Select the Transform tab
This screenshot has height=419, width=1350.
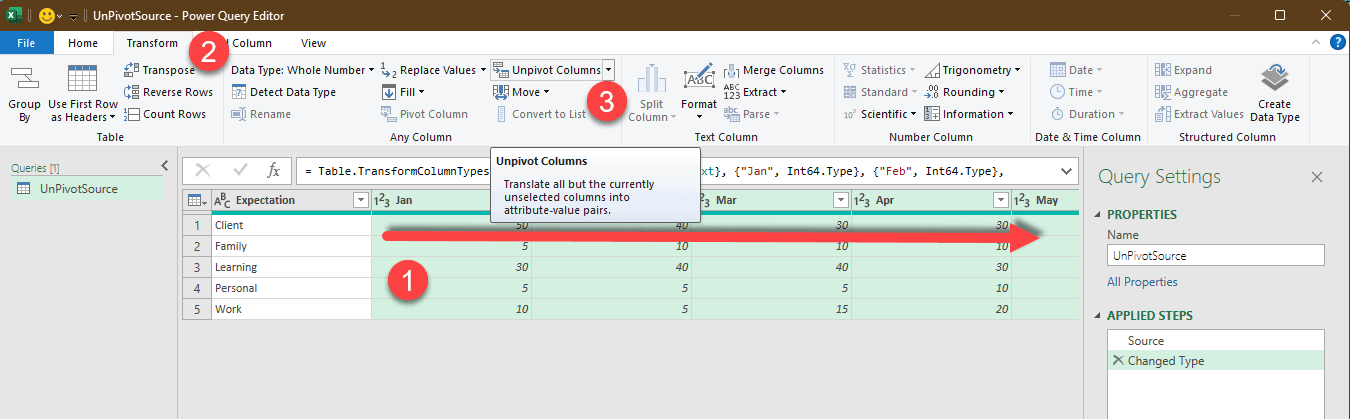tap(152, 43)
